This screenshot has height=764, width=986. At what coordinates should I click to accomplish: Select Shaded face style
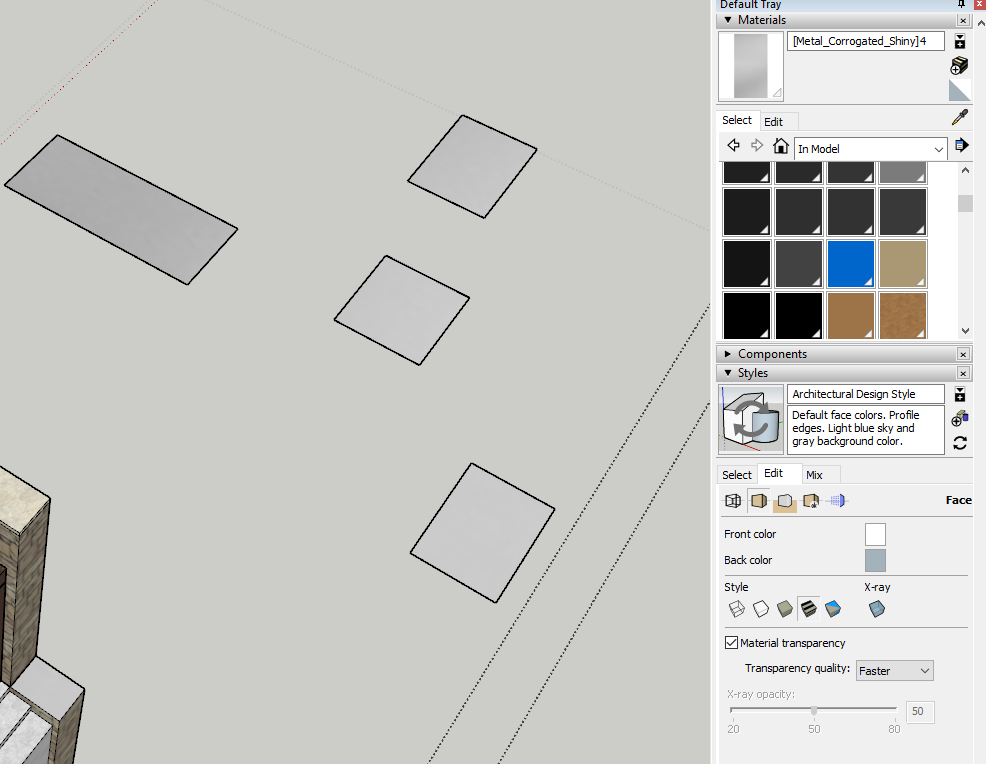coord(785,609)
